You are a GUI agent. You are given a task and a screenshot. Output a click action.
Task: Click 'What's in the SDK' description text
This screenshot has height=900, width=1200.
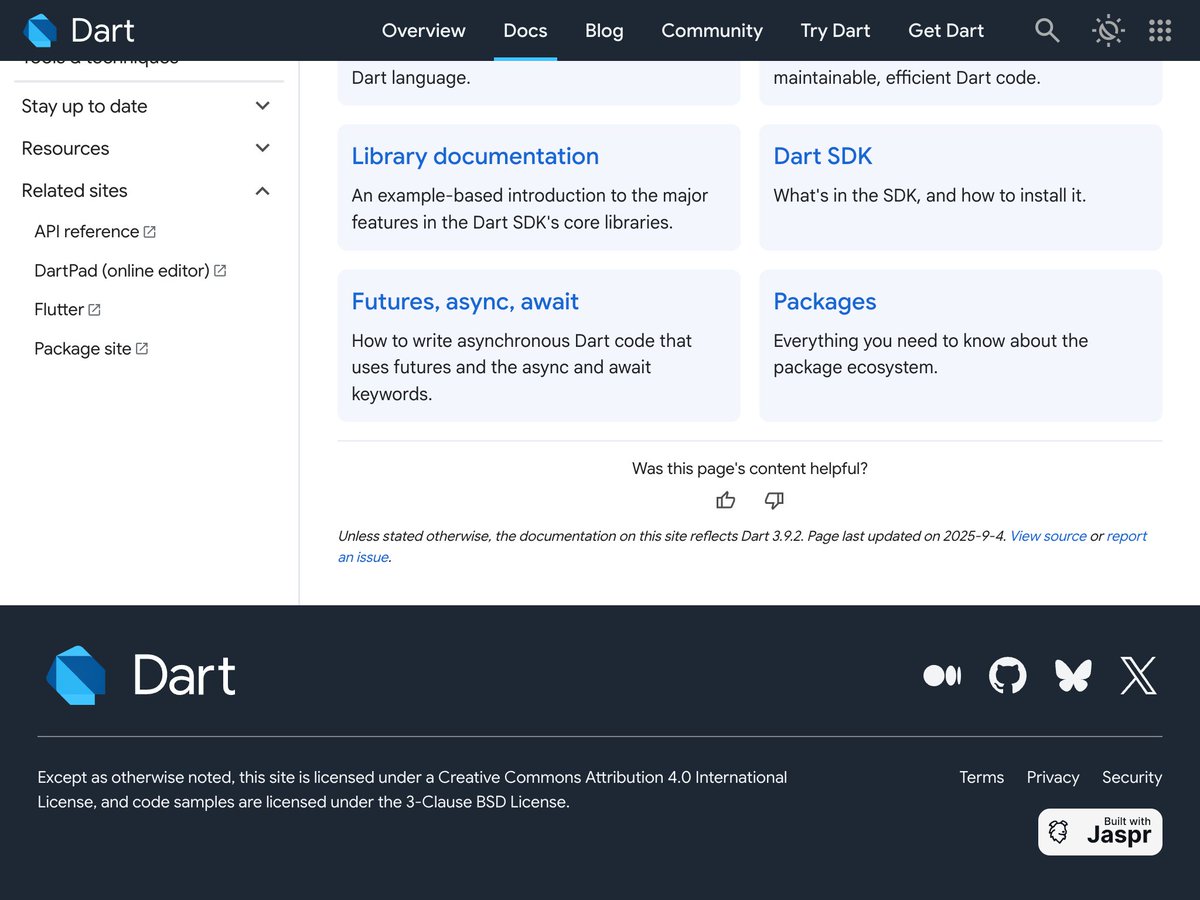929,195
